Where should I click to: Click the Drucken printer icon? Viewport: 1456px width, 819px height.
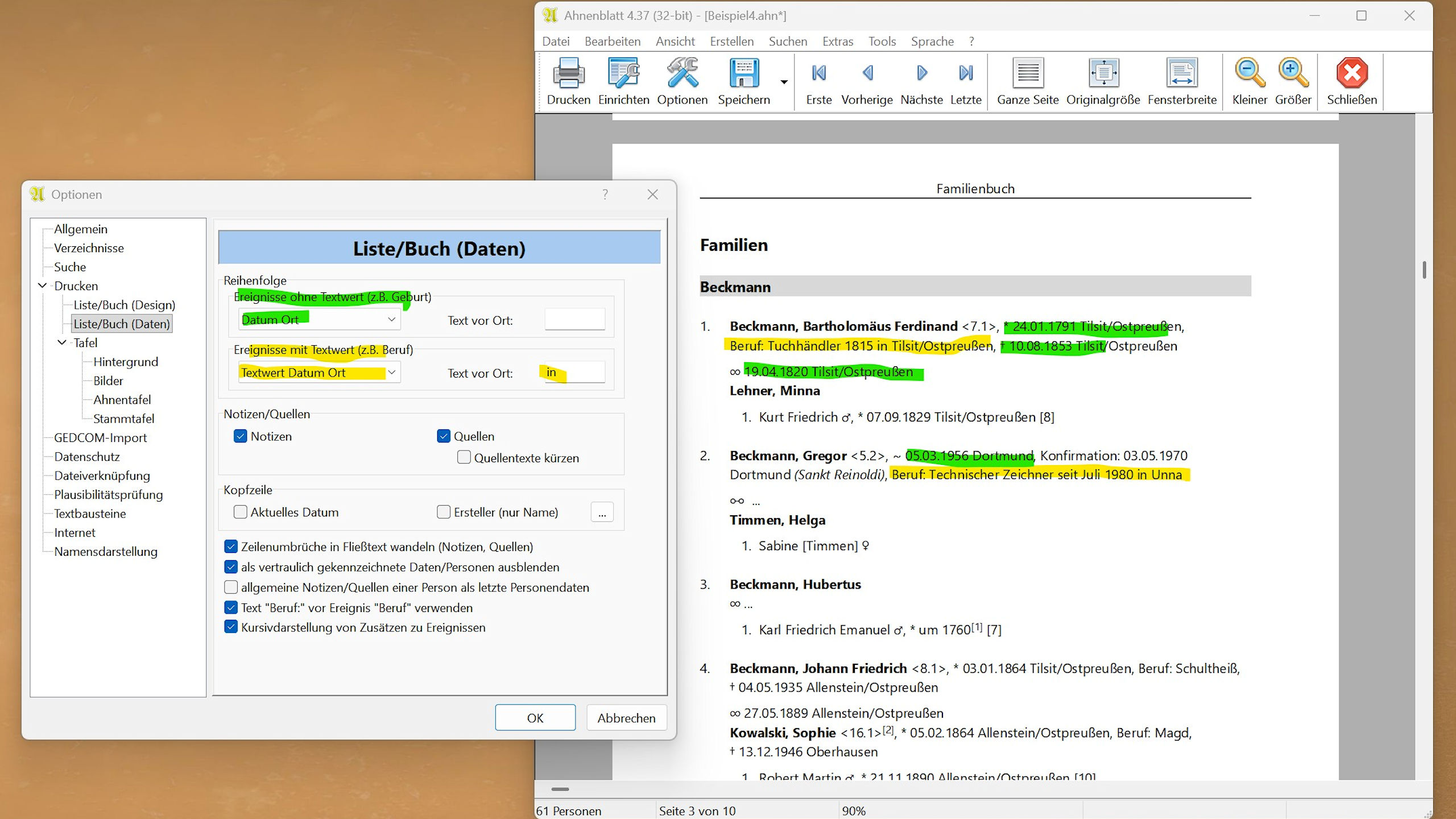[x=568, y=73]
